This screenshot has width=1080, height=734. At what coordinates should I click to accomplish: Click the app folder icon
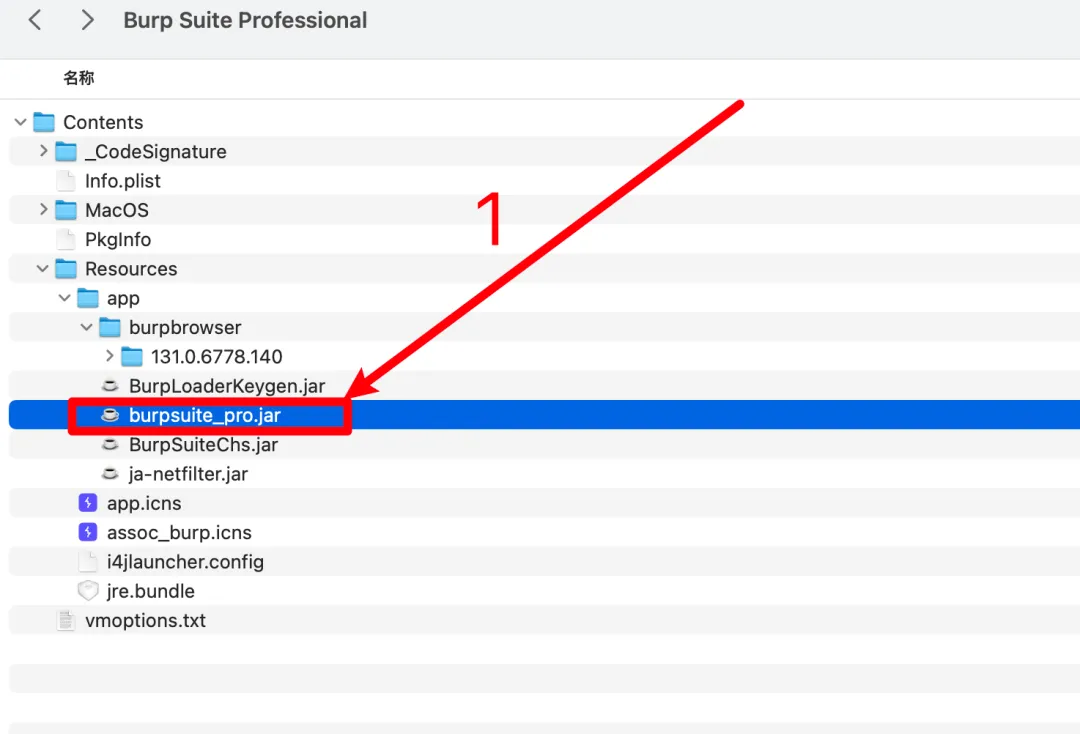(x=88, y=298)
